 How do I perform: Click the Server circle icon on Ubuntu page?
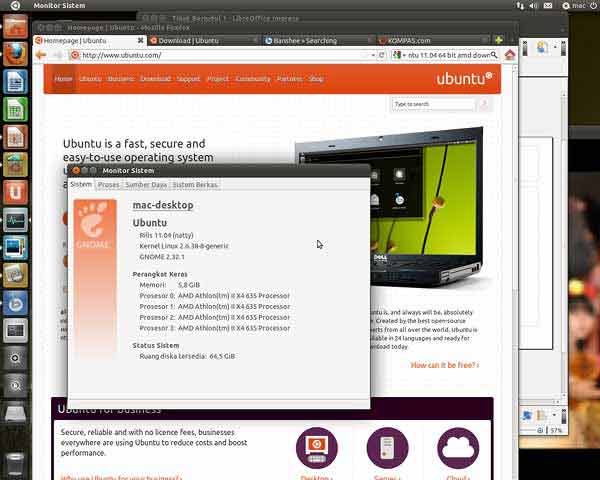pyautogui.click(x=387, y=448)
